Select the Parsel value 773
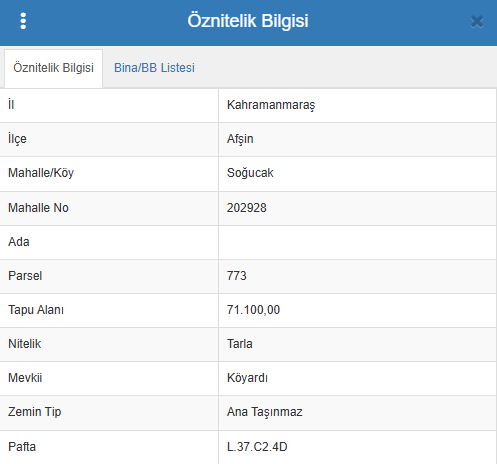The width and height of the screenshot is (497, 464). coord(237,276)
